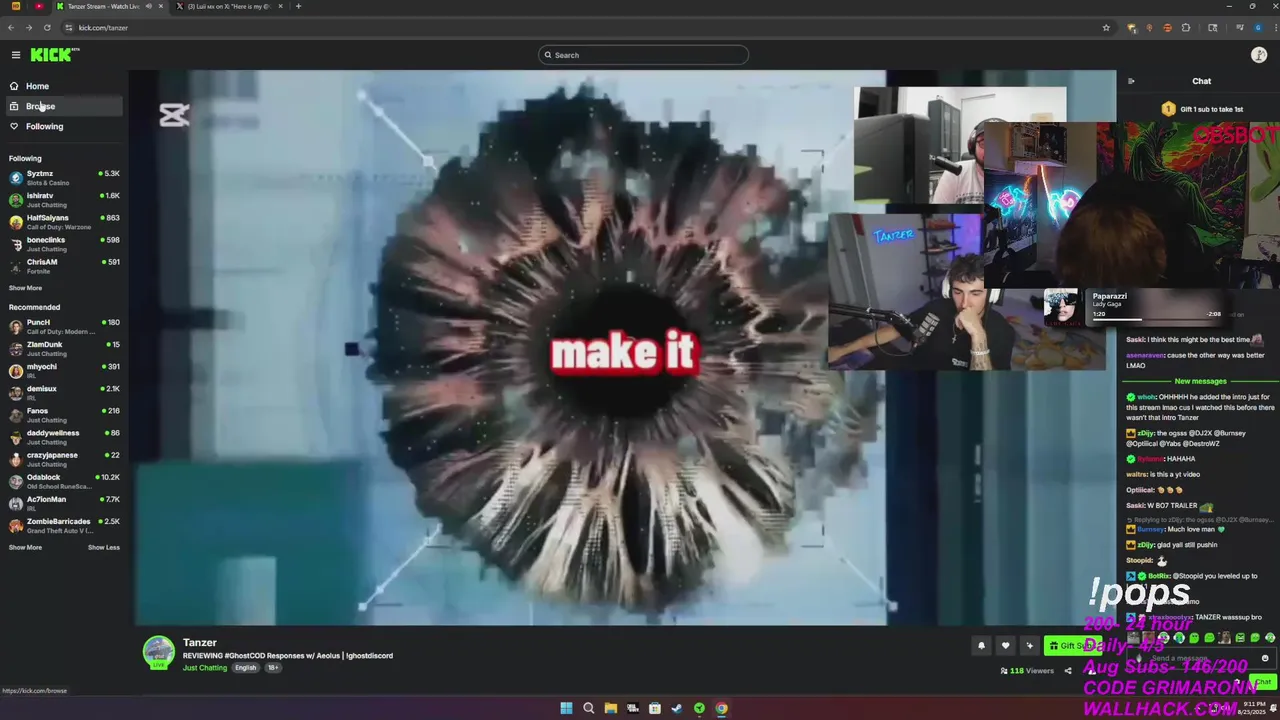1280x720 pixels.
Task: Click the green Chat send button
Action: pyautogui.click(x=1263, y=682)
